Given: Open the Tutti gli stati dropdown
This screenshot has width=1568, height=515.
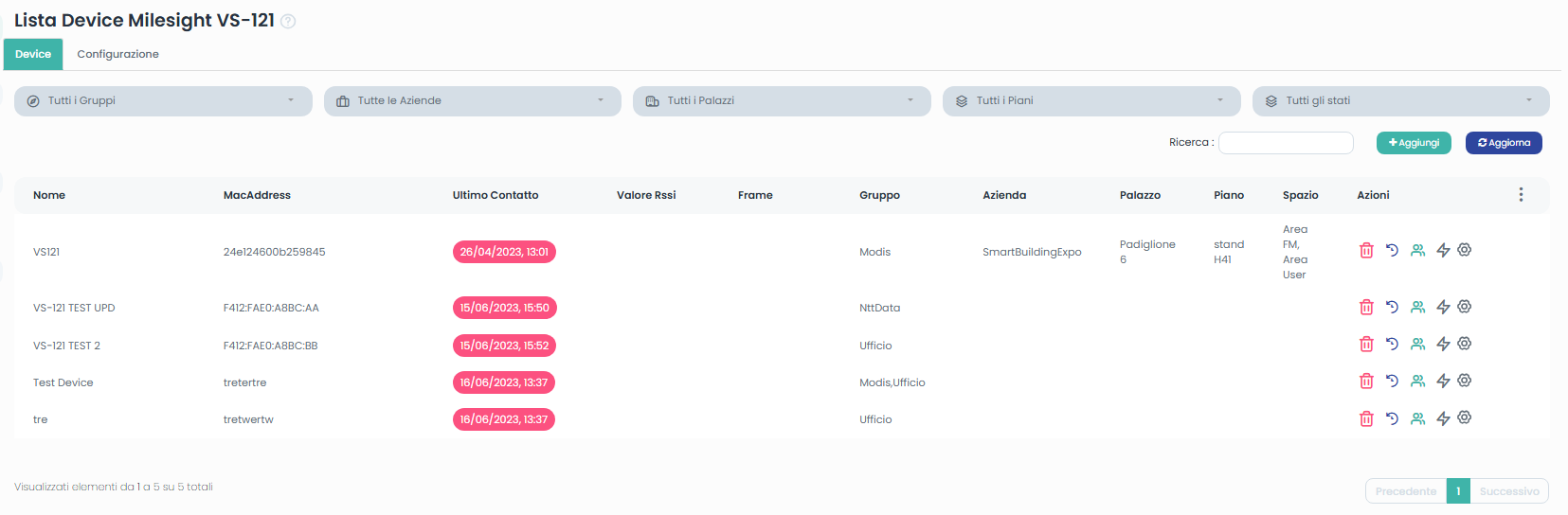Looking at the screenshot, I should click(x=1400, y=101).
